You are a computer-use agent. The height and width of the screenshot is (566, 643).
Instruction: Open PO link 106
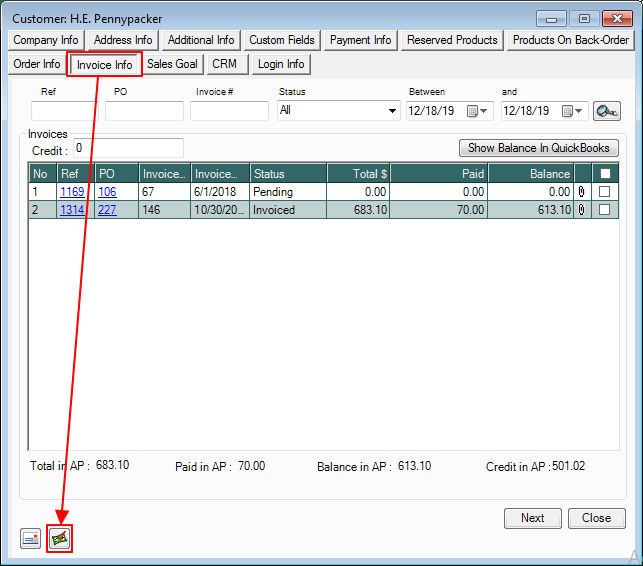107,192
